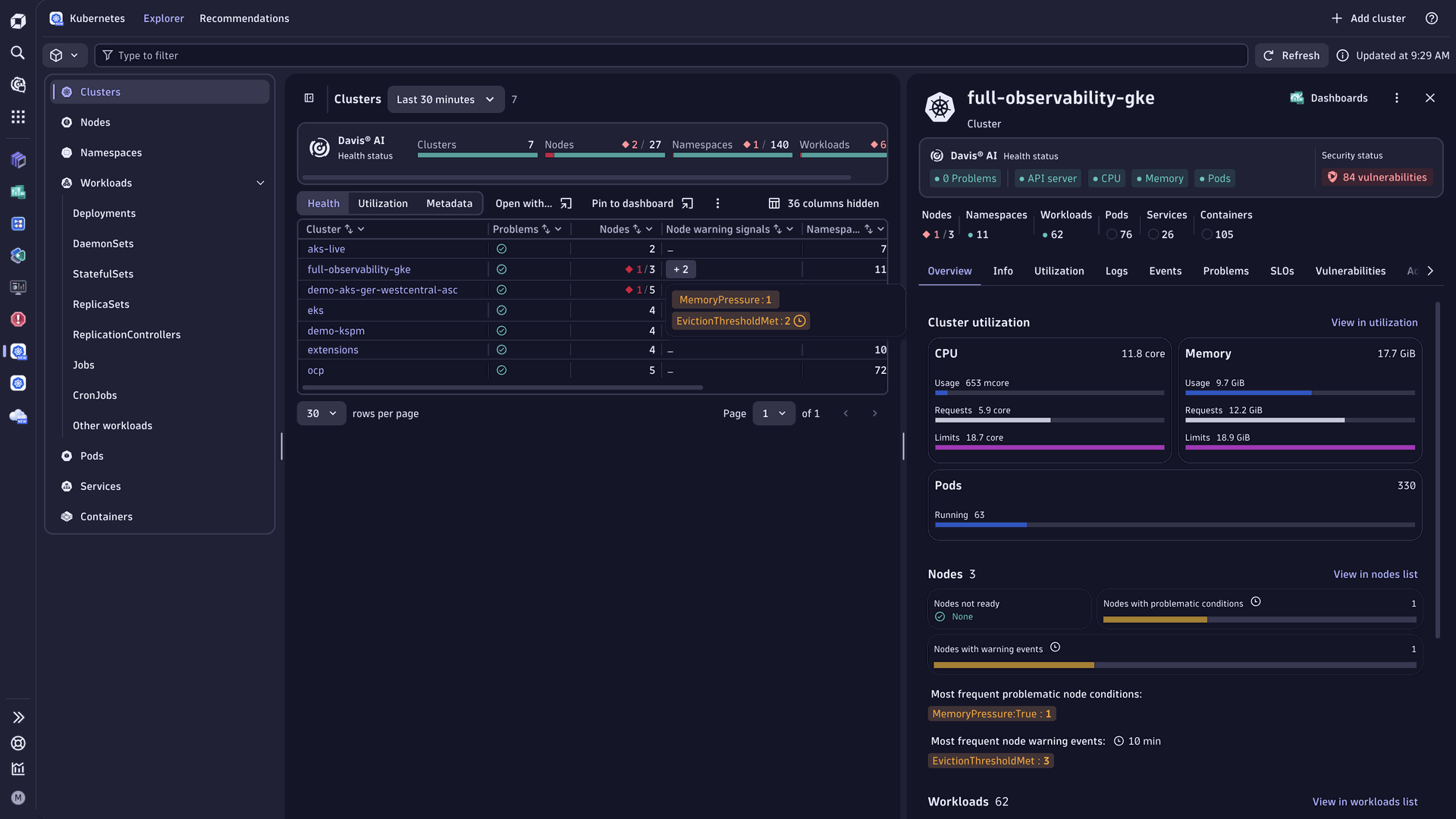Go to next page arrow
Screen dimensions: 1456x819
874,413
